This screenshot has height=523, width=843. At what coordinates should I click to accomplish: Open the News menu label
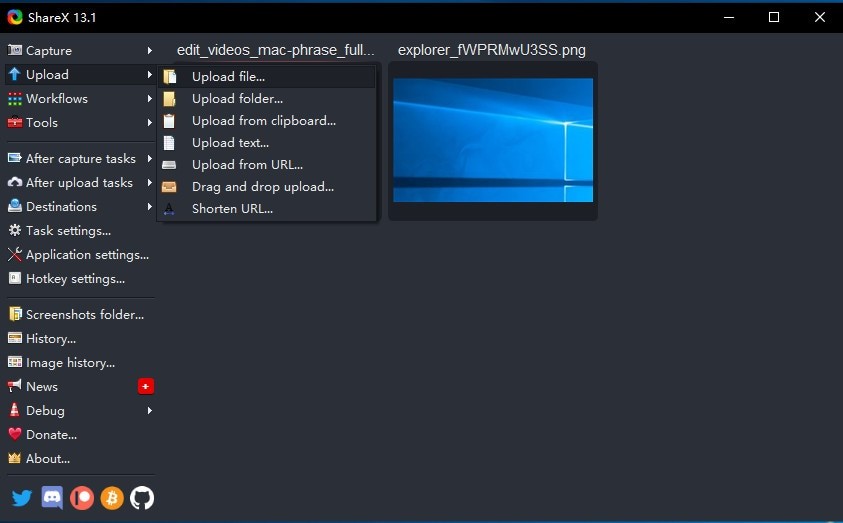coord(42,386)
